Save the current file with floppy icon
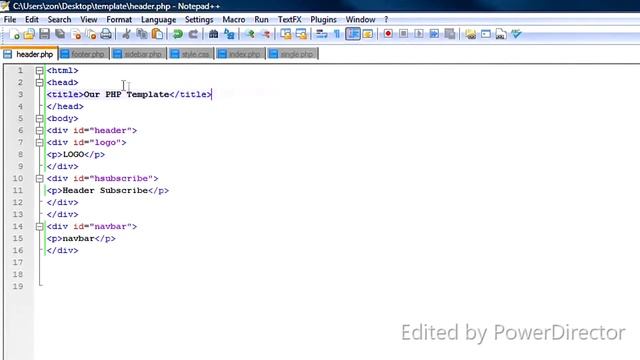Viewport: 640px width, 360px height. coord(44,34)
